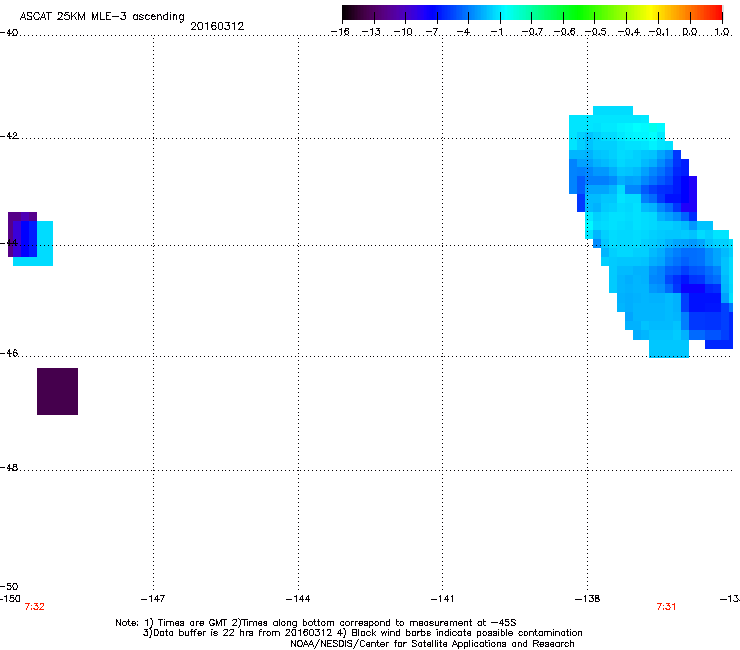Screen dimensions: 740x650
Task: Click the '-42' latitude axis label
Action: tap(9, 136)
